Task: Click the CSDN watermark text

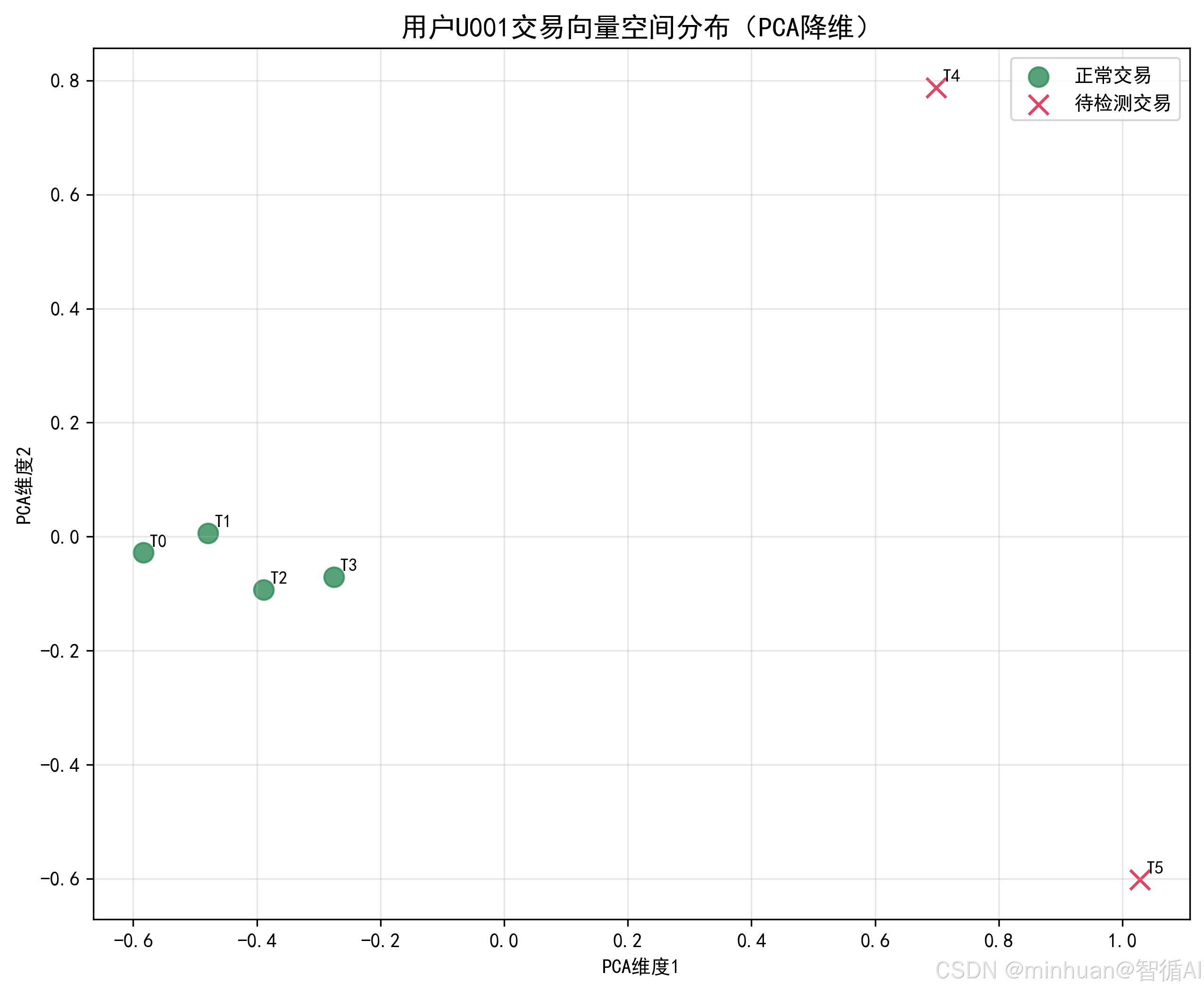Action: pos(1068,969)
